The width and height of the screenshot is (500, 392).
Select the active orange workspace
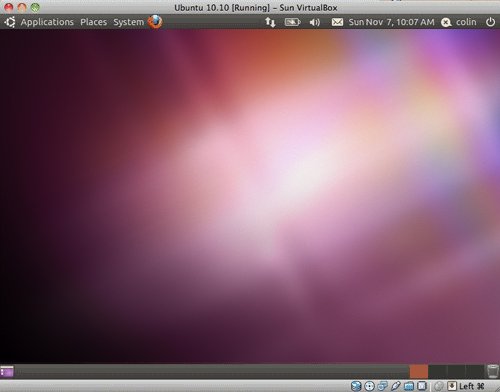coord(419,371)
